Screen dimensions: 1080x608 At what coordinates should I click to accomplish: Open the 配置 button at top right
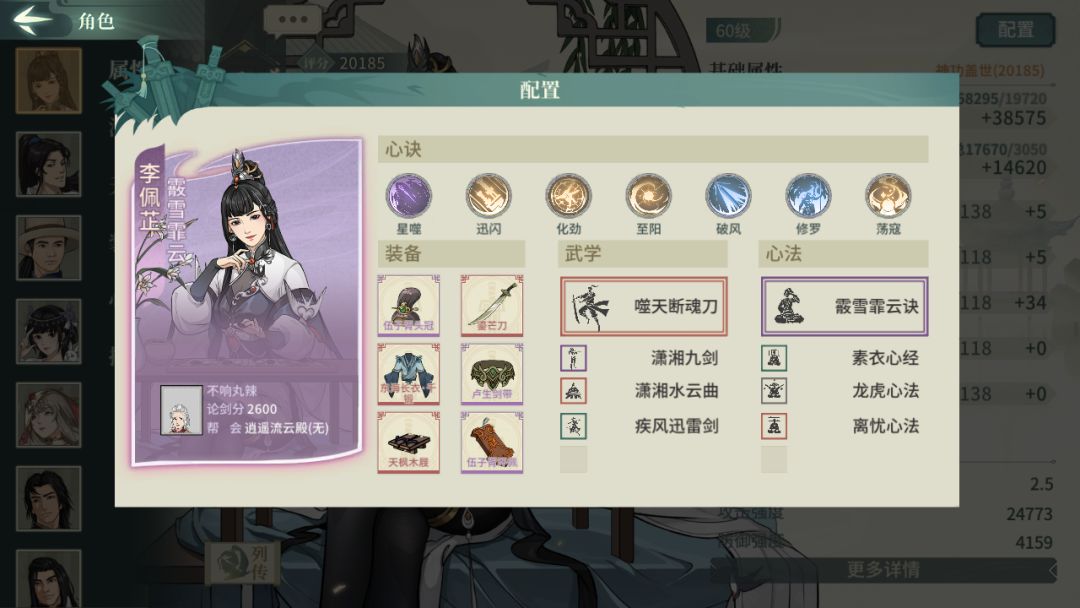click(1015, 30)
